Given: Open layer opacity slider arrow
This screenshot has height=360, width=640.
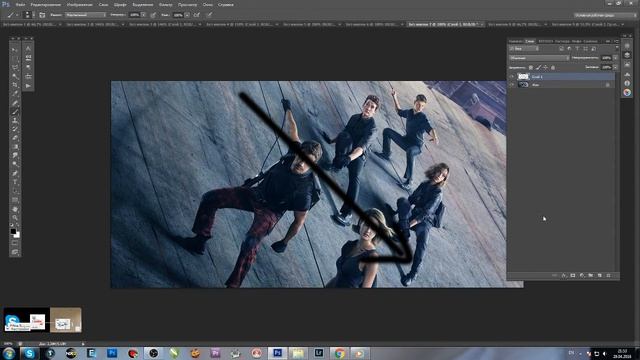Looking at the screenshot, I should 616,58.
